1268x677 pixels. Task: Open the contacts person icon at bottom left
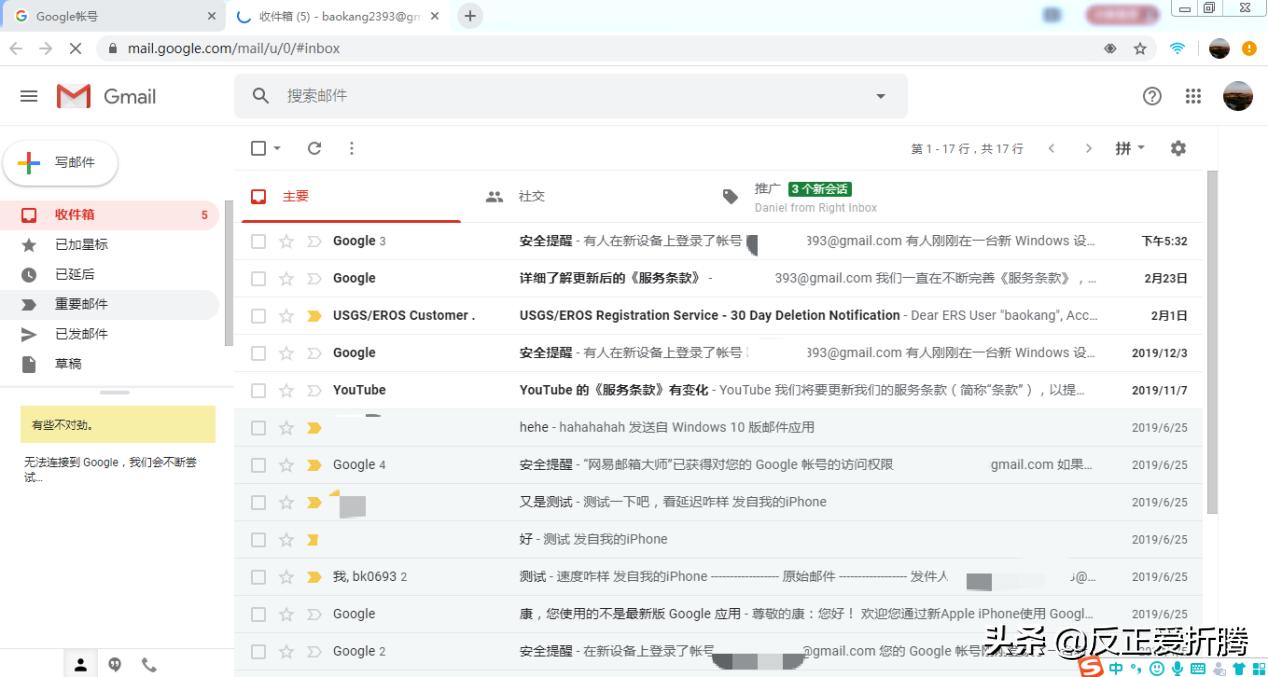[x=80, y=663]
